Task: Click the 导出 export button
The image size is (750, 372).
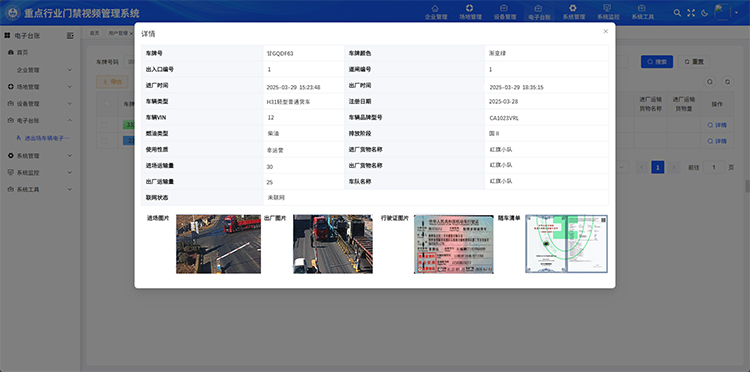Action: pyautogui.click(x=112, y=82)
